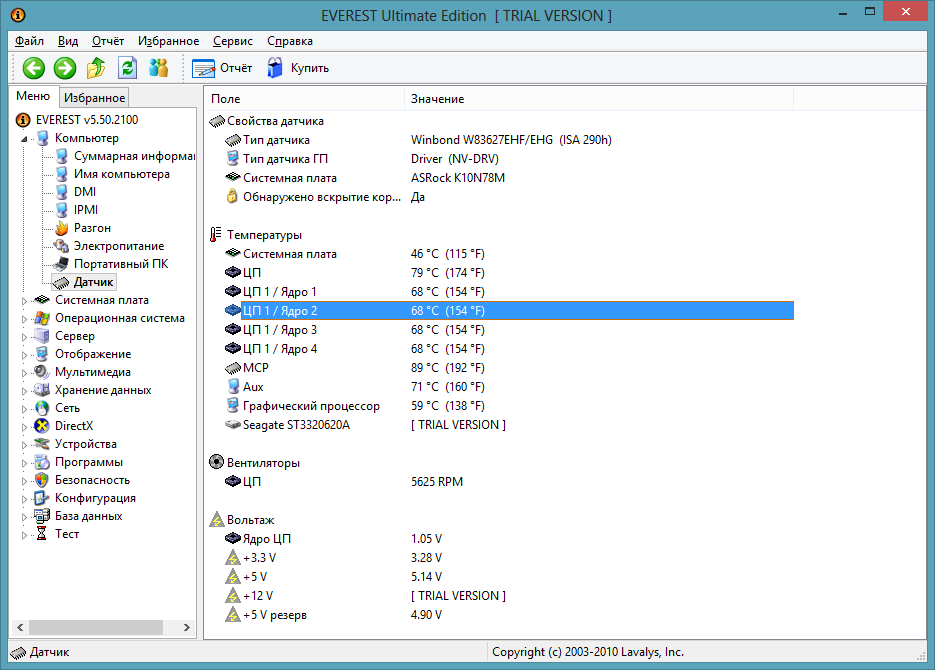This screenshot has height=670, width=935.
Task: Select the EVEREST v5.50.2100 root icon
Action: (23, 120)
